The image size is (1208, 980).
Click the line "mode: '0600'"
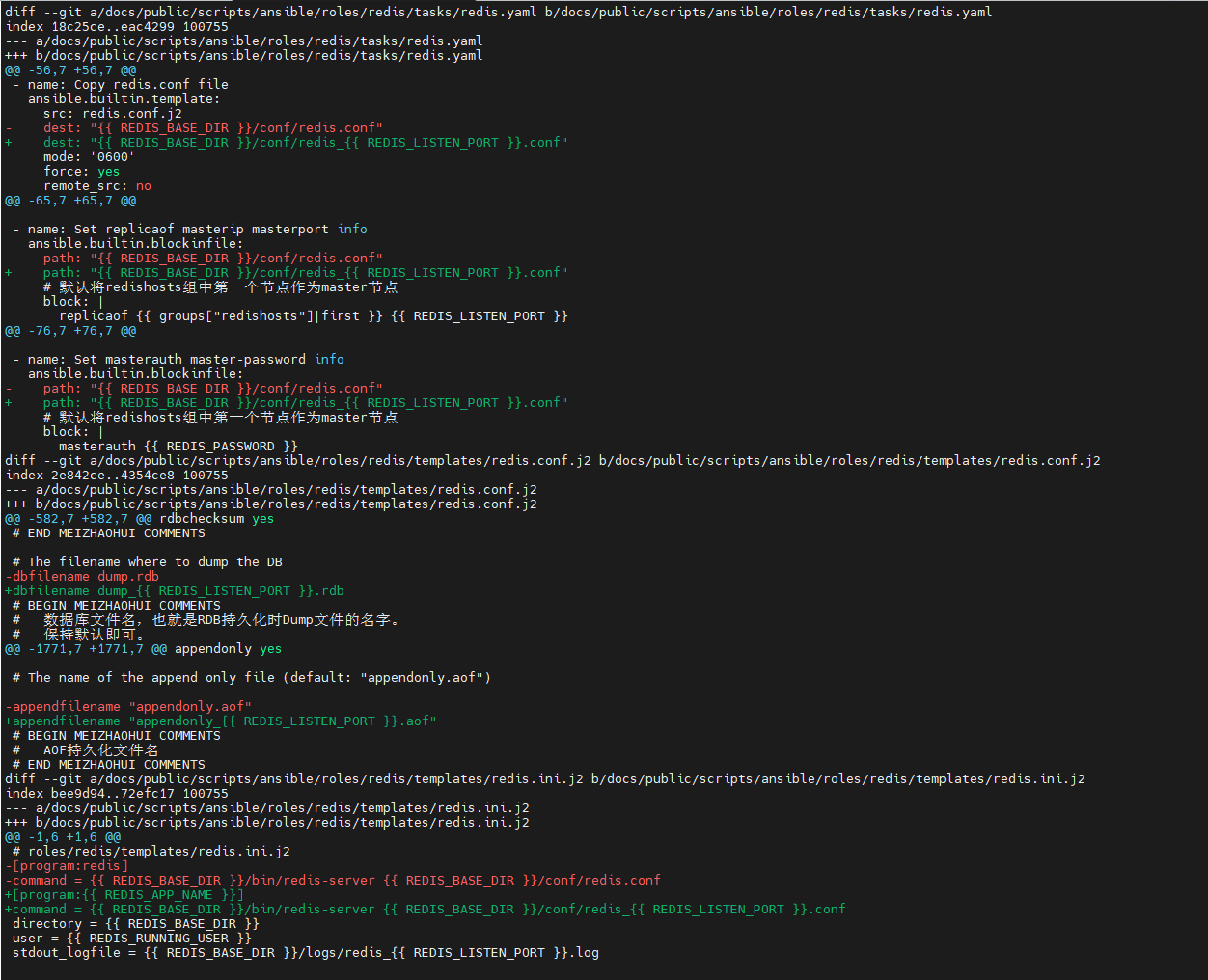tap(90, 156)
